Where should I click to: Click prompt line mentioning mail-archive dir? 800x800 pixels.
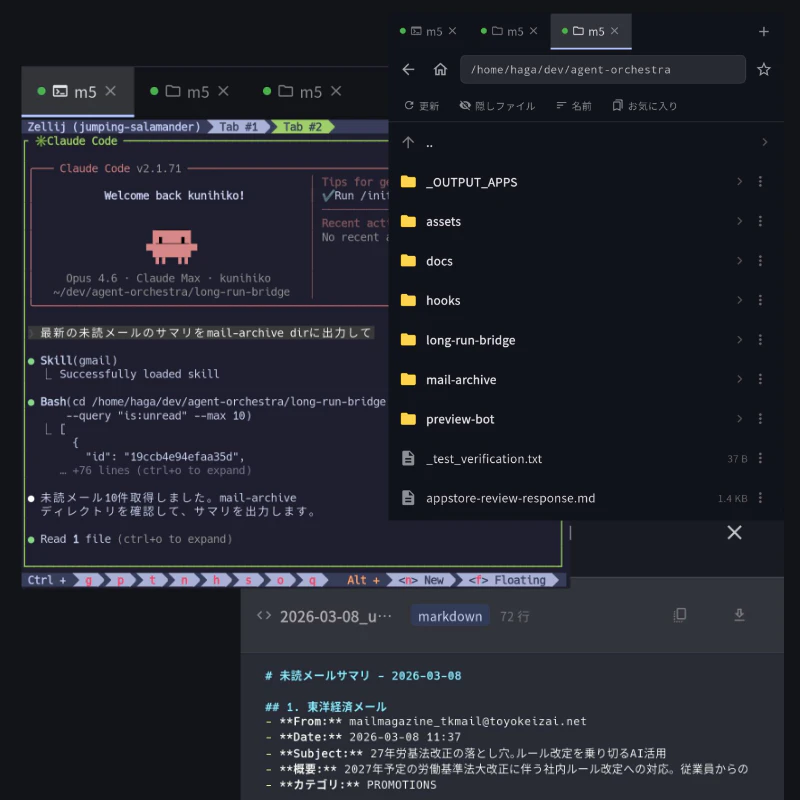pos(201,333)
